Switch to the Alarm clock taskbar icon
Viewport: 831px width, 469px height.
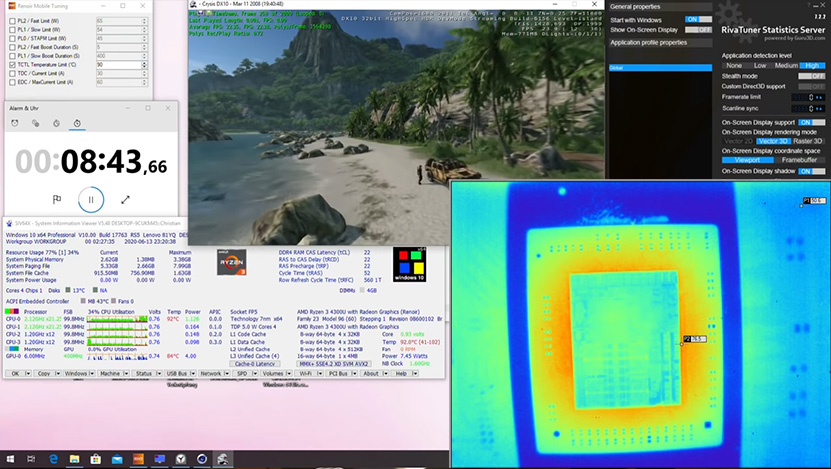(181, 459)
